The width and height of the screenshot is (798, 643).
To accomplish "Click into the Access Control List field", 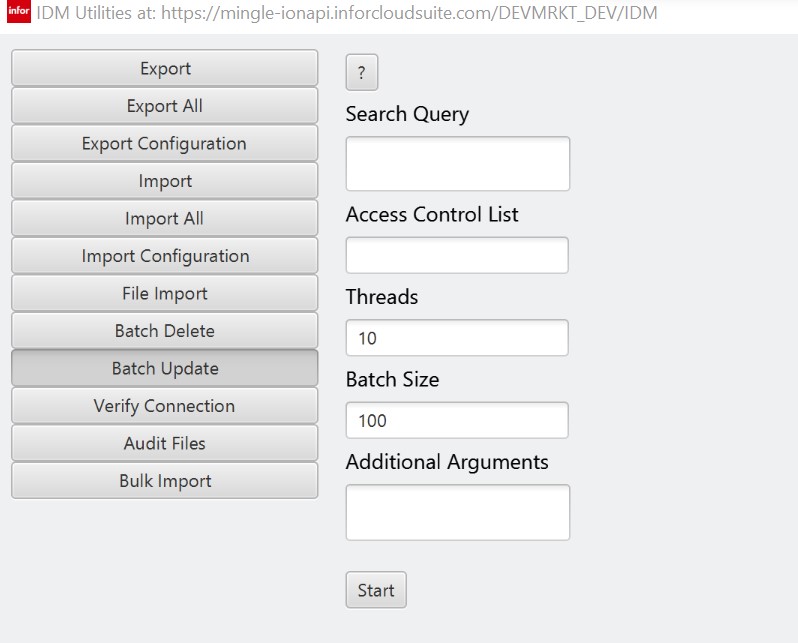I will (x=457, y=255).
